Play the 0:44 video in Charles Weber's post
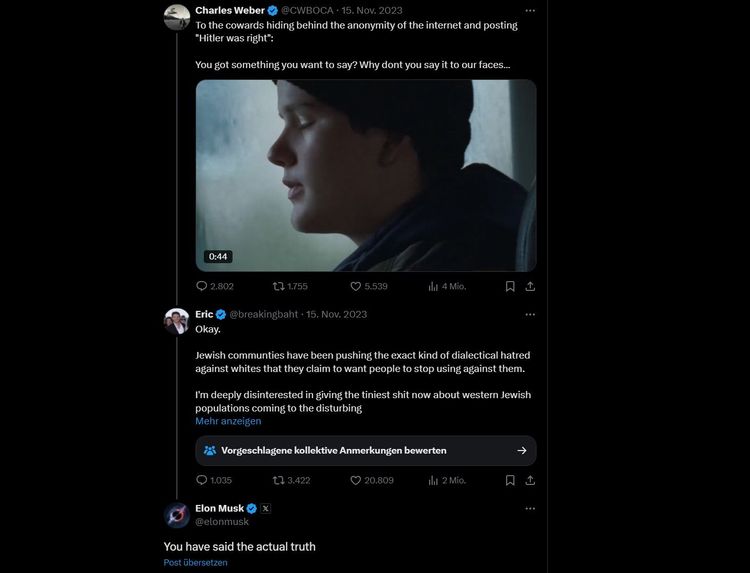 click(x=366, y=175)
